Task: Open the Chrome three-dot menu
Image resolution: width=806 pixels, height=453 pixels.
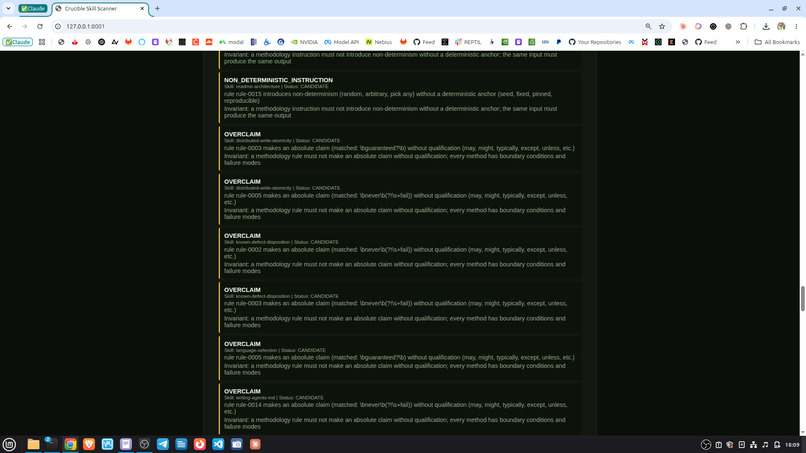Action: click(796, 26)
